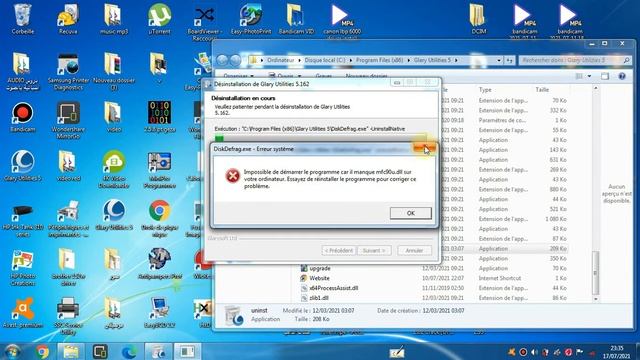Select the video folder on desktop

113,117
